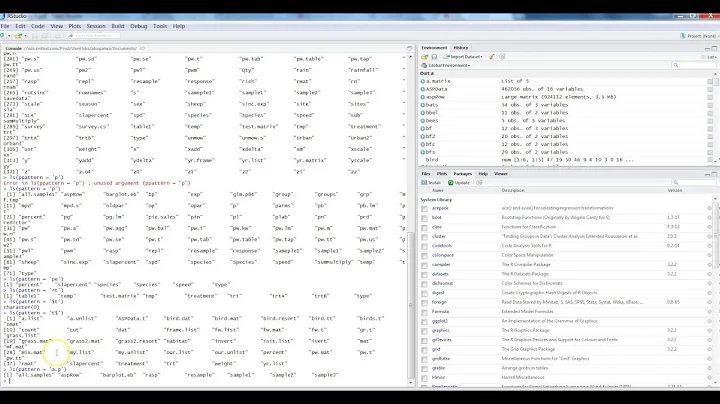Check the cluster package checkbox

(424, 237)
